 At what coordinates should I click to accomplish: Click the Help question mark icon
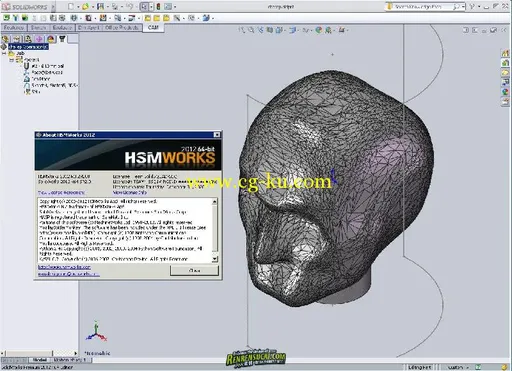click(472, 6)
